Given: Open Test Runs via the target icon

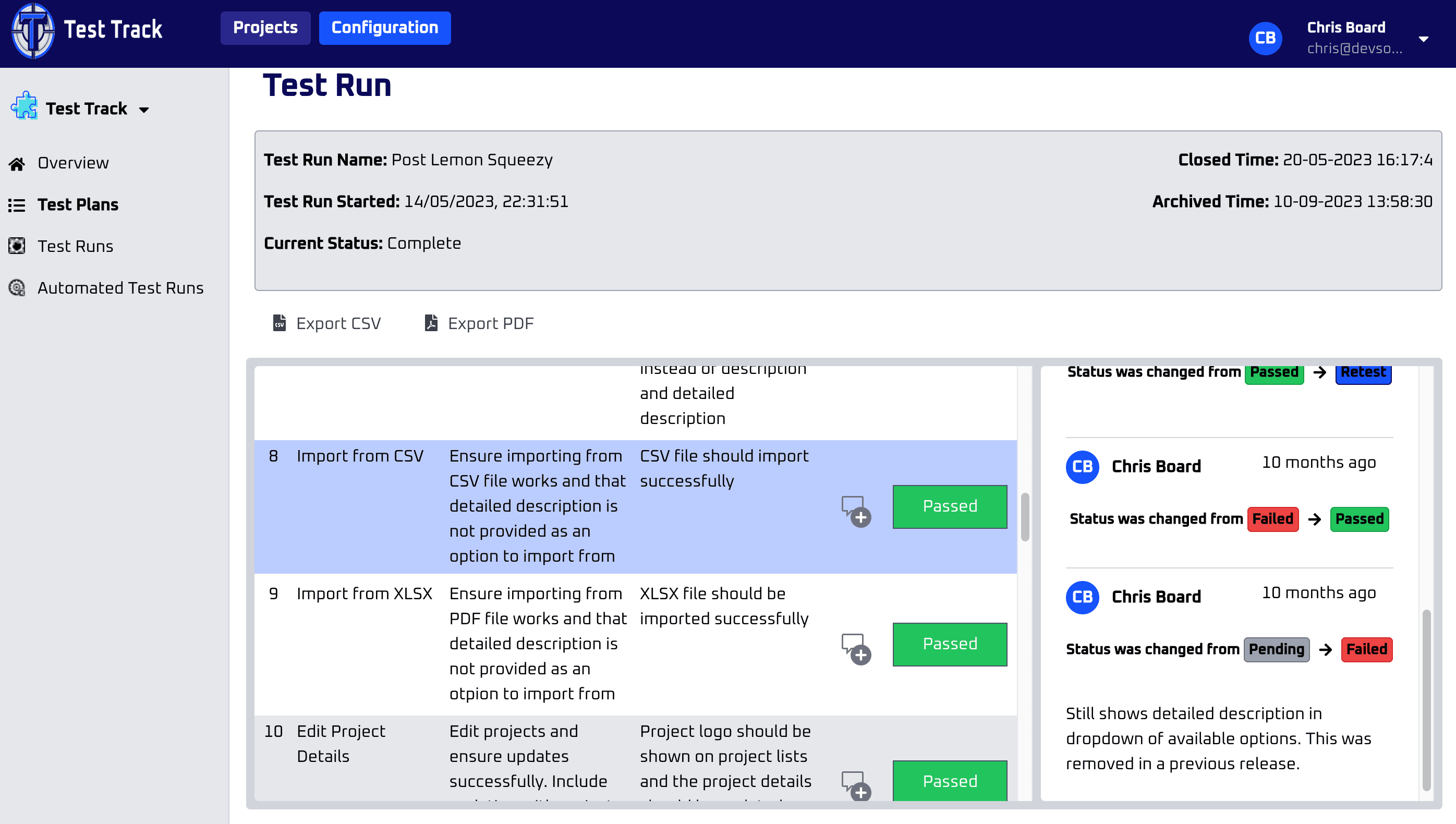Looking at the screenshot, I should (x=17, y=246).
